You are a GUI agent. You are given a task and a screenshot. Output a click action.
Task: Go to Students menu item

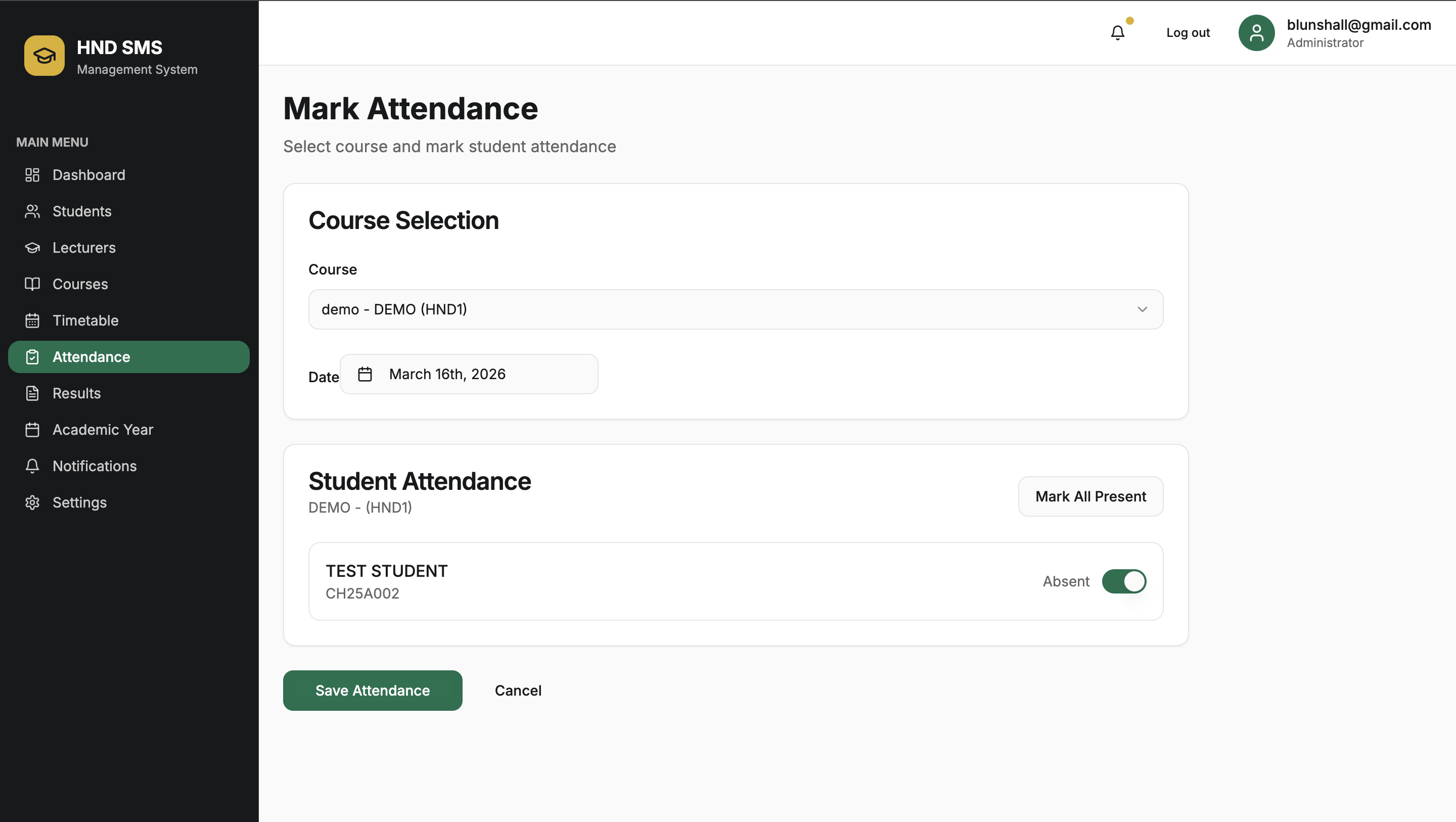[x=82, y=211]
